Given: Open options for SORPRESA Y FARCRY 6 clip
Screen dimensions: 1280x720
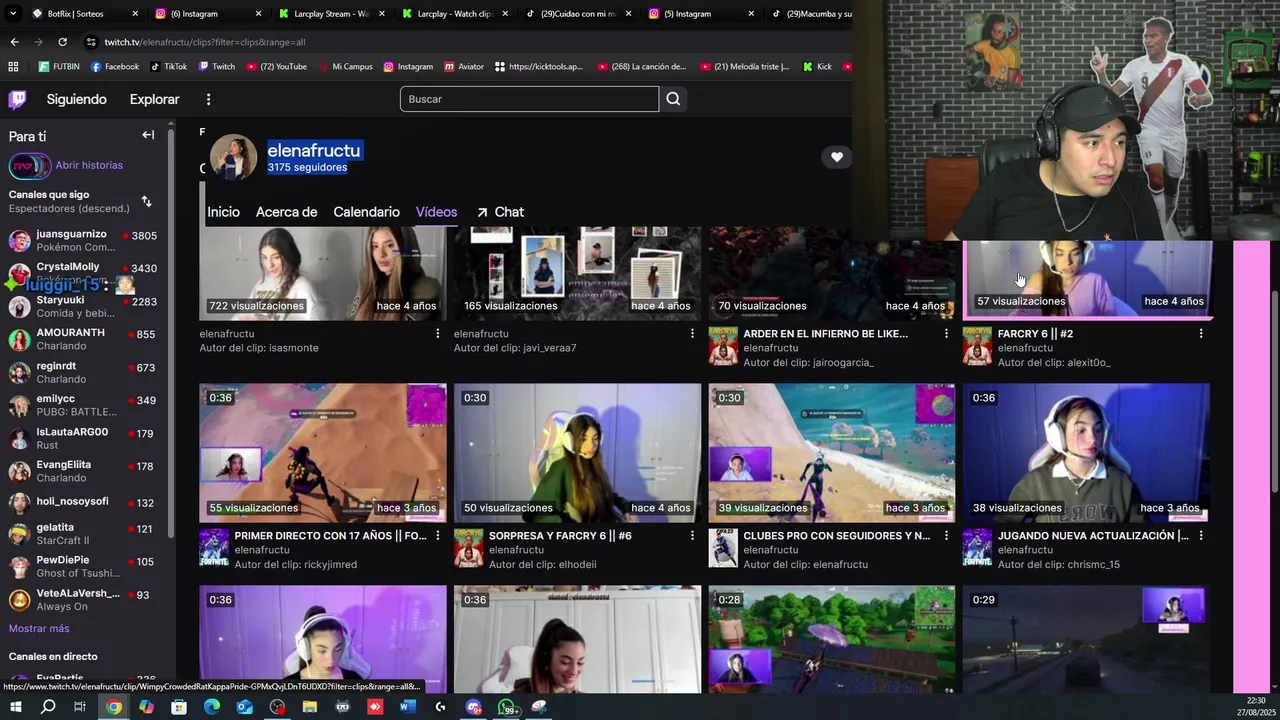Looking at the screenshot, I should pos(692,536).
